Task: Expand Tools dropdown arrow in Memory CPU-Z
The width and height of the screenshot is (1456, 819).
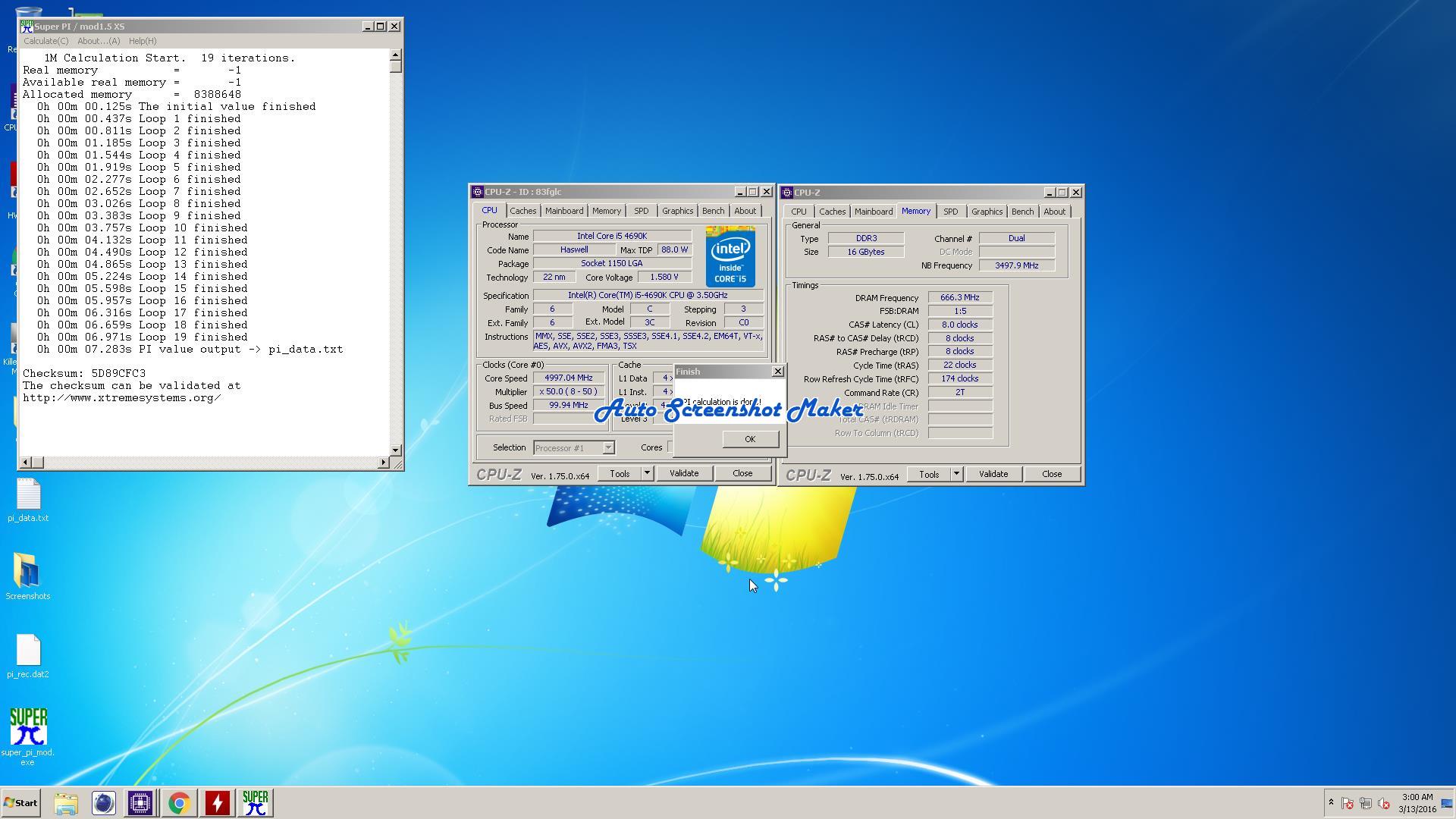Action: [956, 474]
